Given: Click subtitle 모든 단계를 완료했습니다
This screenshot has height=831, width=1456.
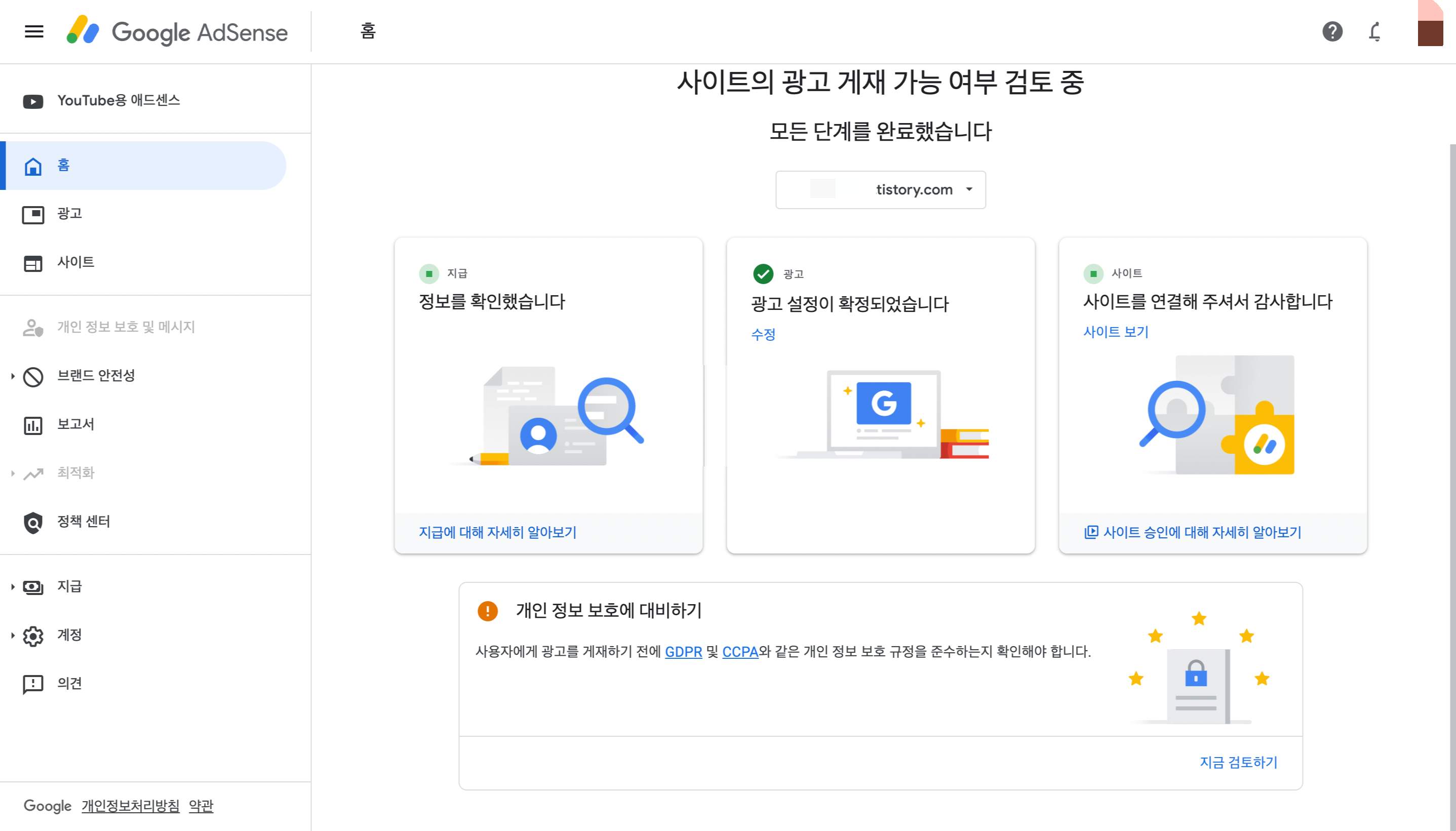Looking at the screenshot, I should point(880,131).
